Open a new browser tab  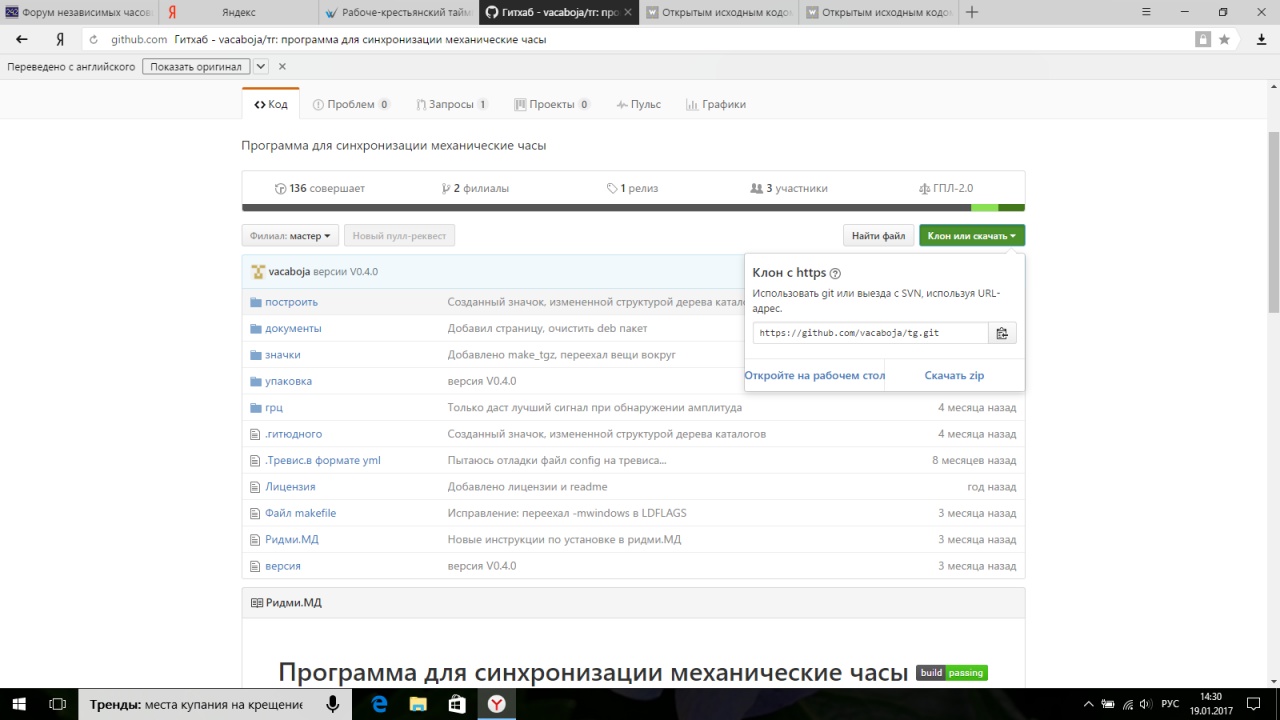tap(971, 12)
